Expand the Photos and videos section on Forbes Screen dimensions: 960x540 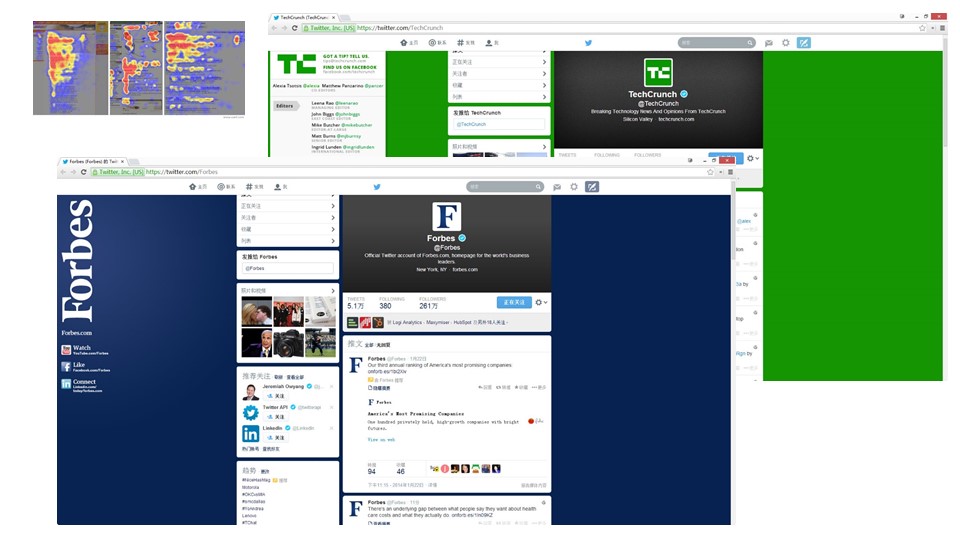pyautogui.click(x=288, y=290)
